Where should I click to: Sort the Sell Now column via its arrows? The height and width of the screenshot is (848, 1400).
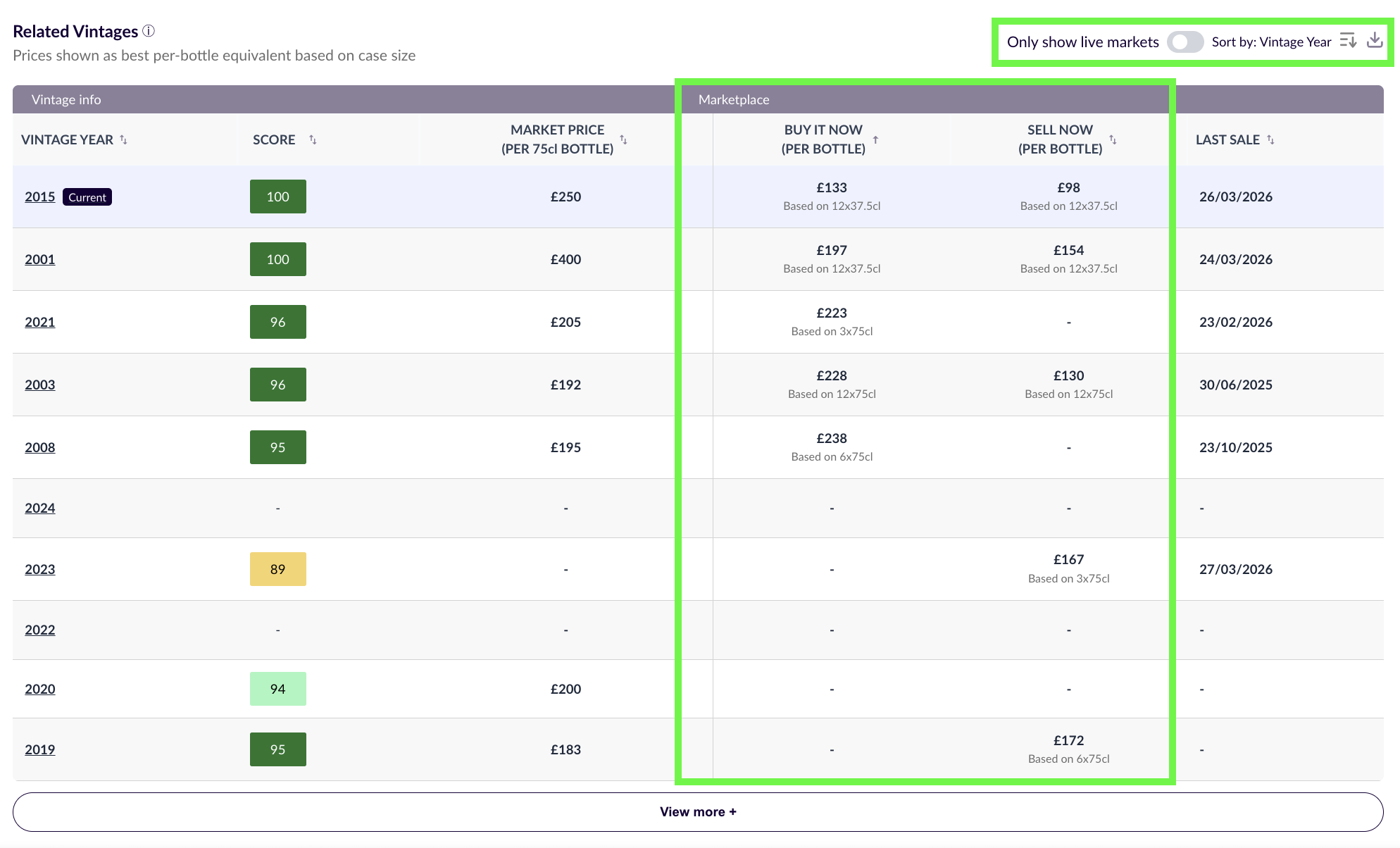[1113, 139]
